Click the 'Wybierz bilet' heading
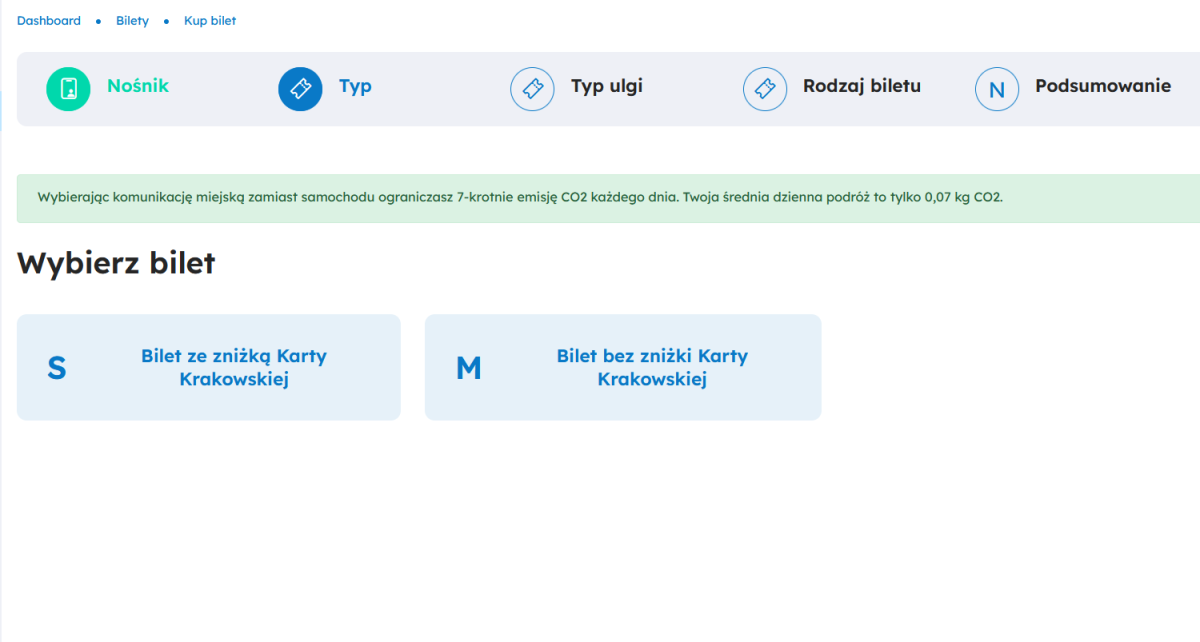This screenshot has height=642, width=1200. click(116, 264)
